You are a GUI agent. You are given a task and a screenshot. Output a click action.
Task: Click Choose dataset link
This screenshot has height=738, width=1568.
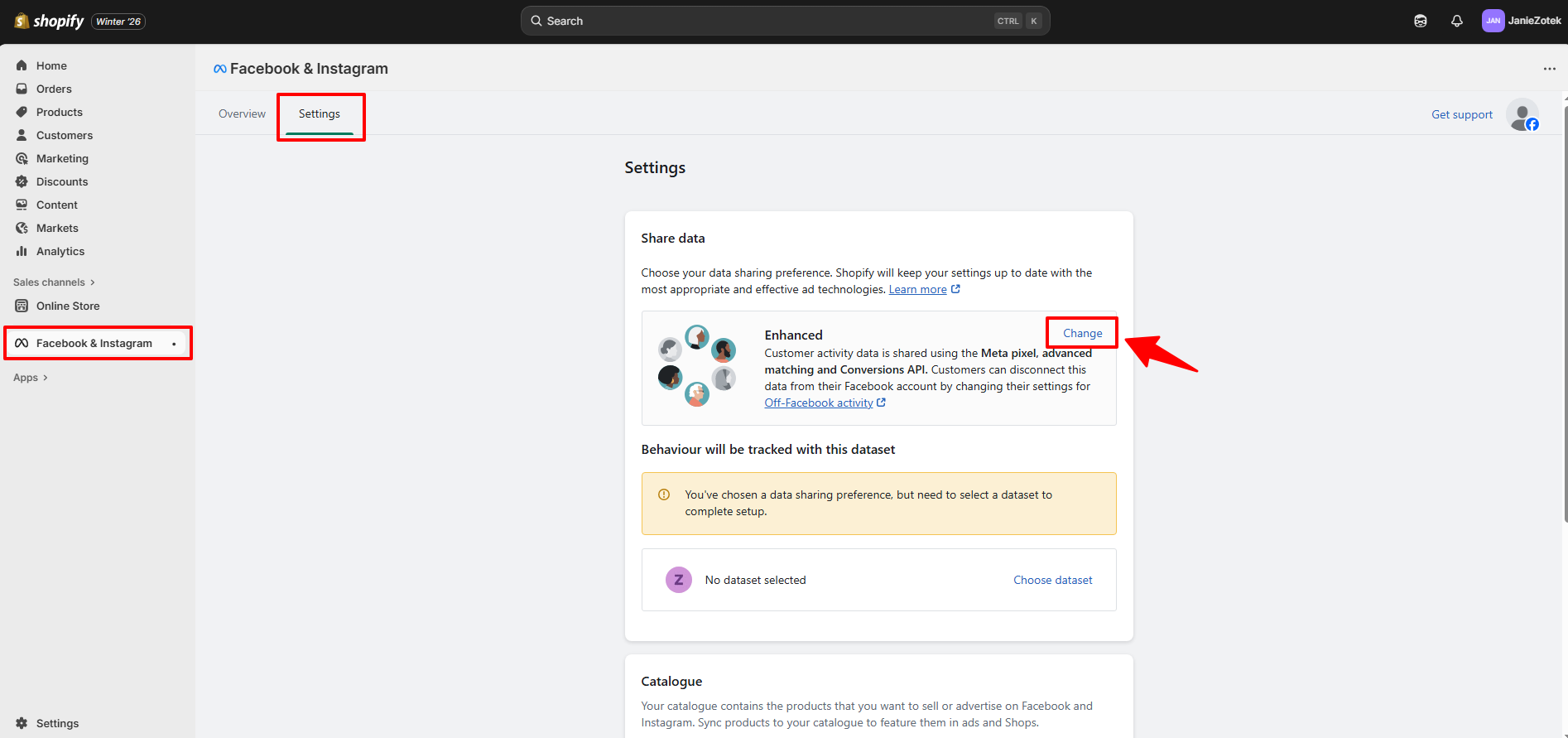(1052, 580)
